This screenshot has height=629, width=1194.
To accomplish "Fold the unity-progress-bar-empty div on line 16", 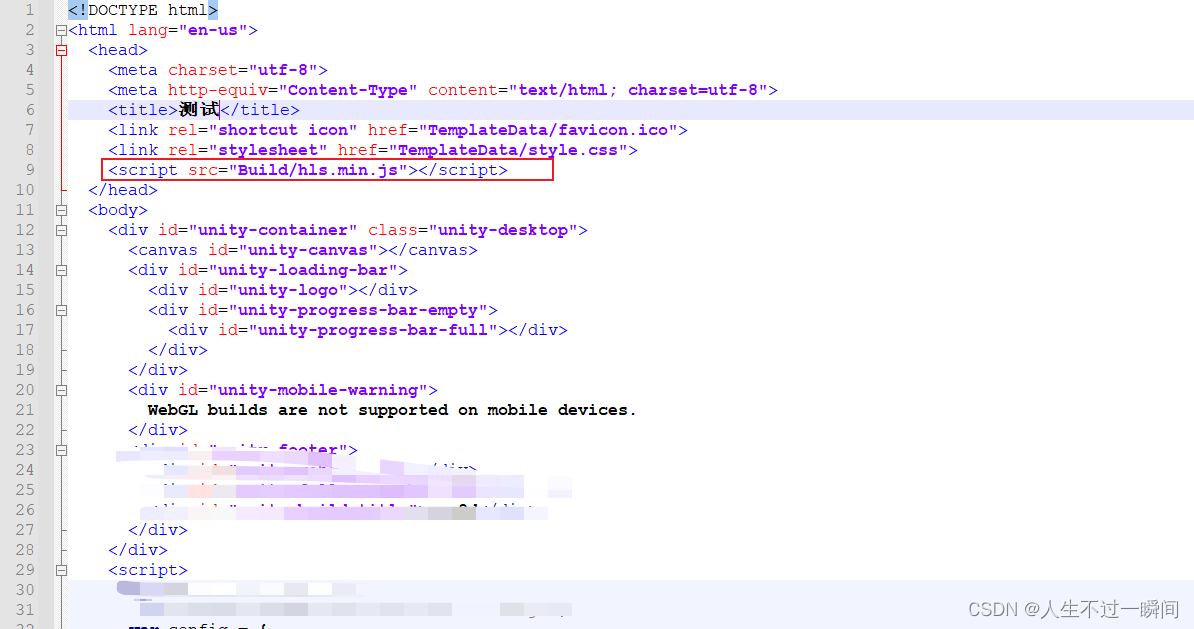I will click(x=61, y=310).
